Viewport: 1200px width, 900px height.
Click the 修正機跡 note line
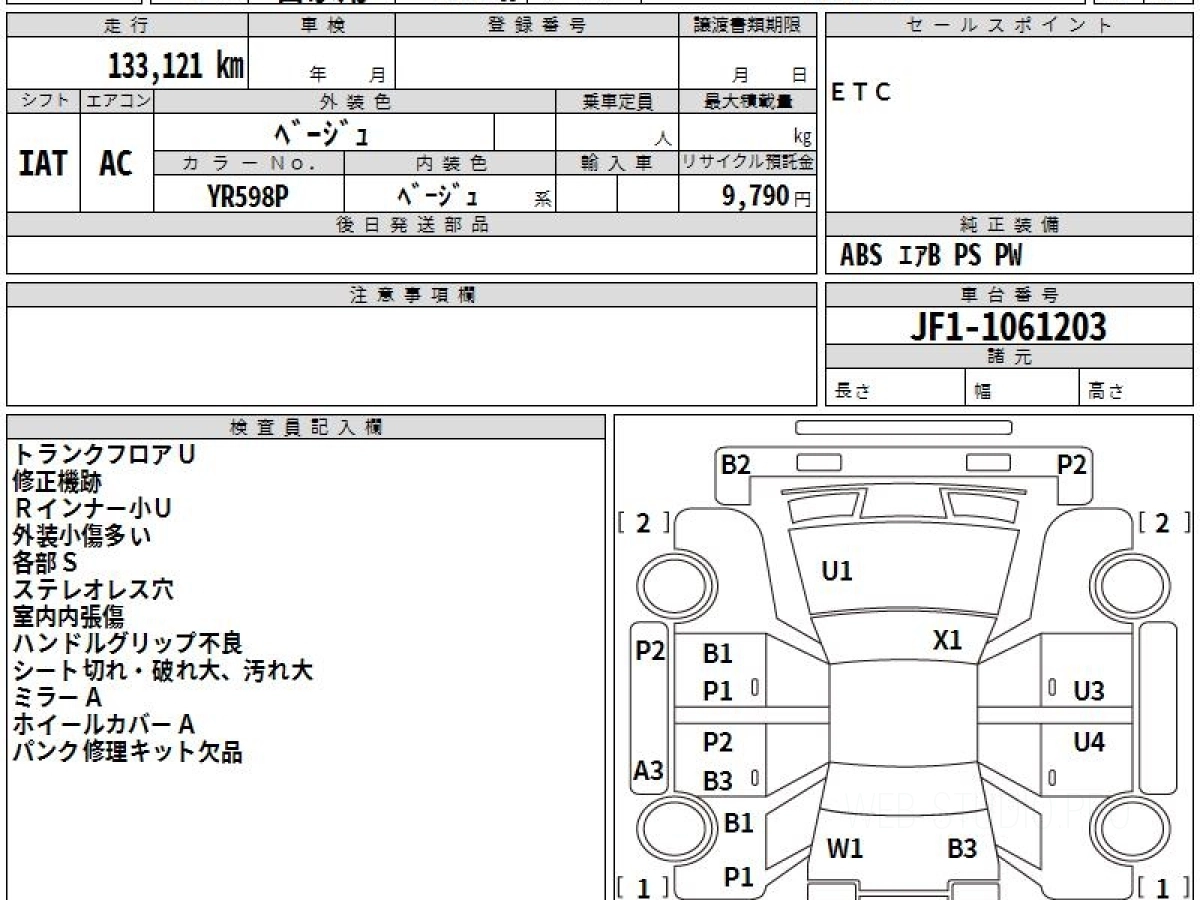tap(57, 481)
